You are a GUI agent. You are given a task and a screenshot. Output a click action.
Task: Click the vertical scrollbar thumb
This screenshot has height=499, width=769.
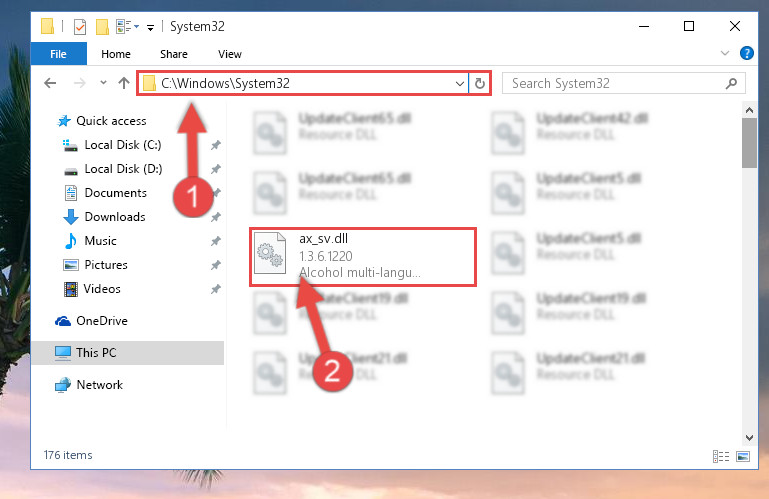point(749,143)
